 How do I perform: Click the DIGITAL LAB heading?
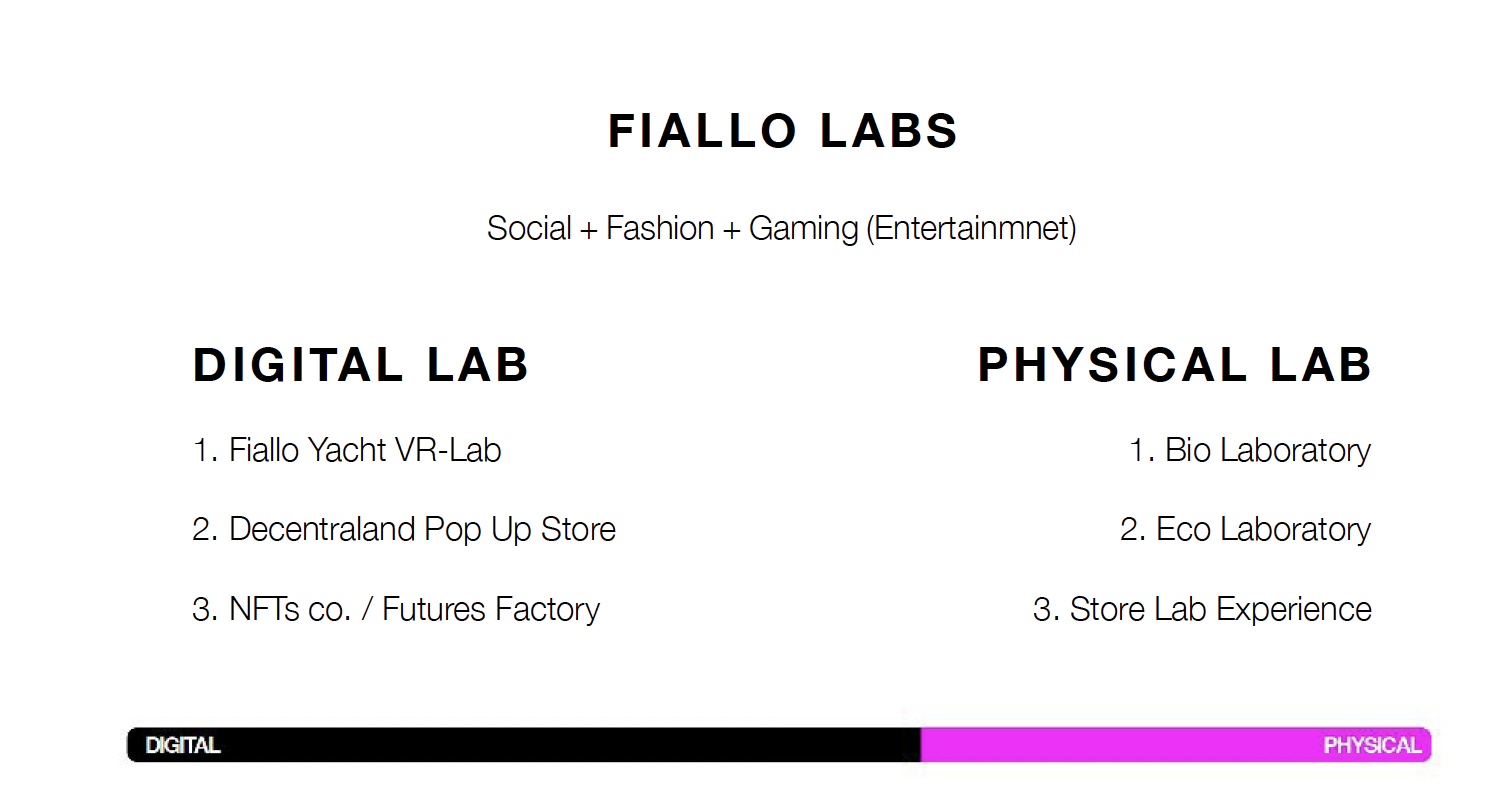point(361,365)
